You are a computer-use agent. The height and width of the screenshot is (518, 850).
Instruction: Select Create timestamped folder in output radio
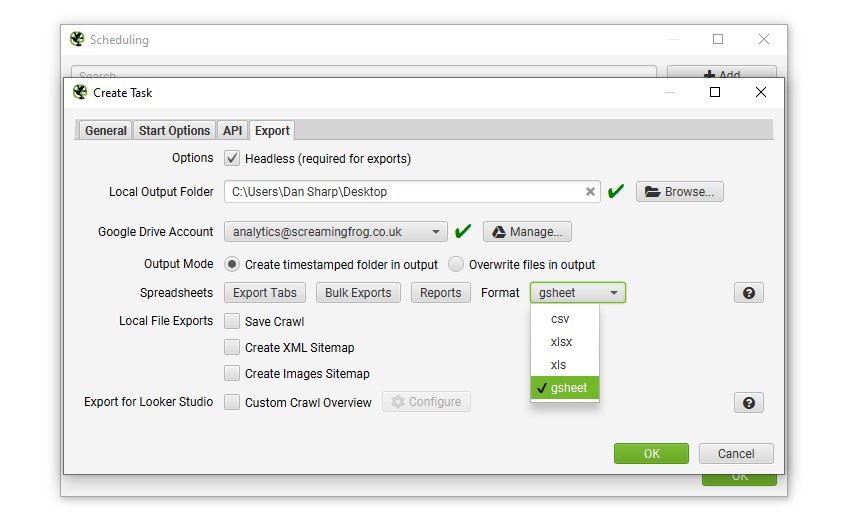232,264
